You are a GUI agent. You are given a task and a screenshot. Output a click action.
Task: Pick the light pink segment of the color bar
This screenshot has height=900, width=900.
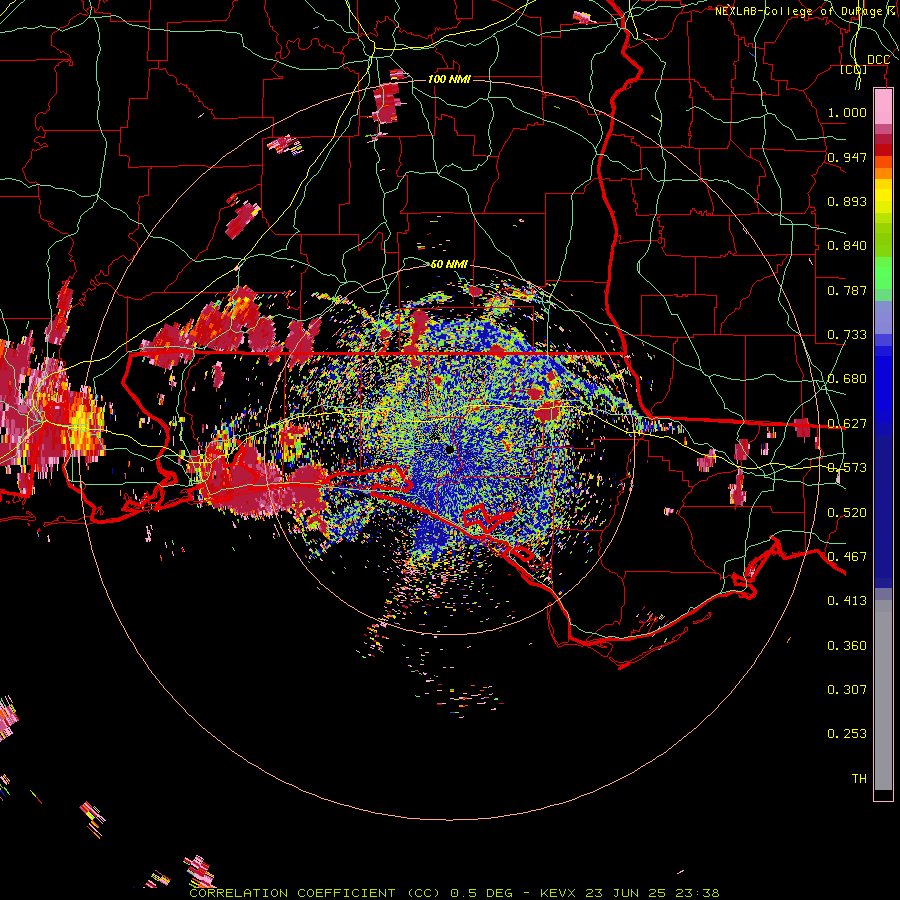tap(883, 107)
